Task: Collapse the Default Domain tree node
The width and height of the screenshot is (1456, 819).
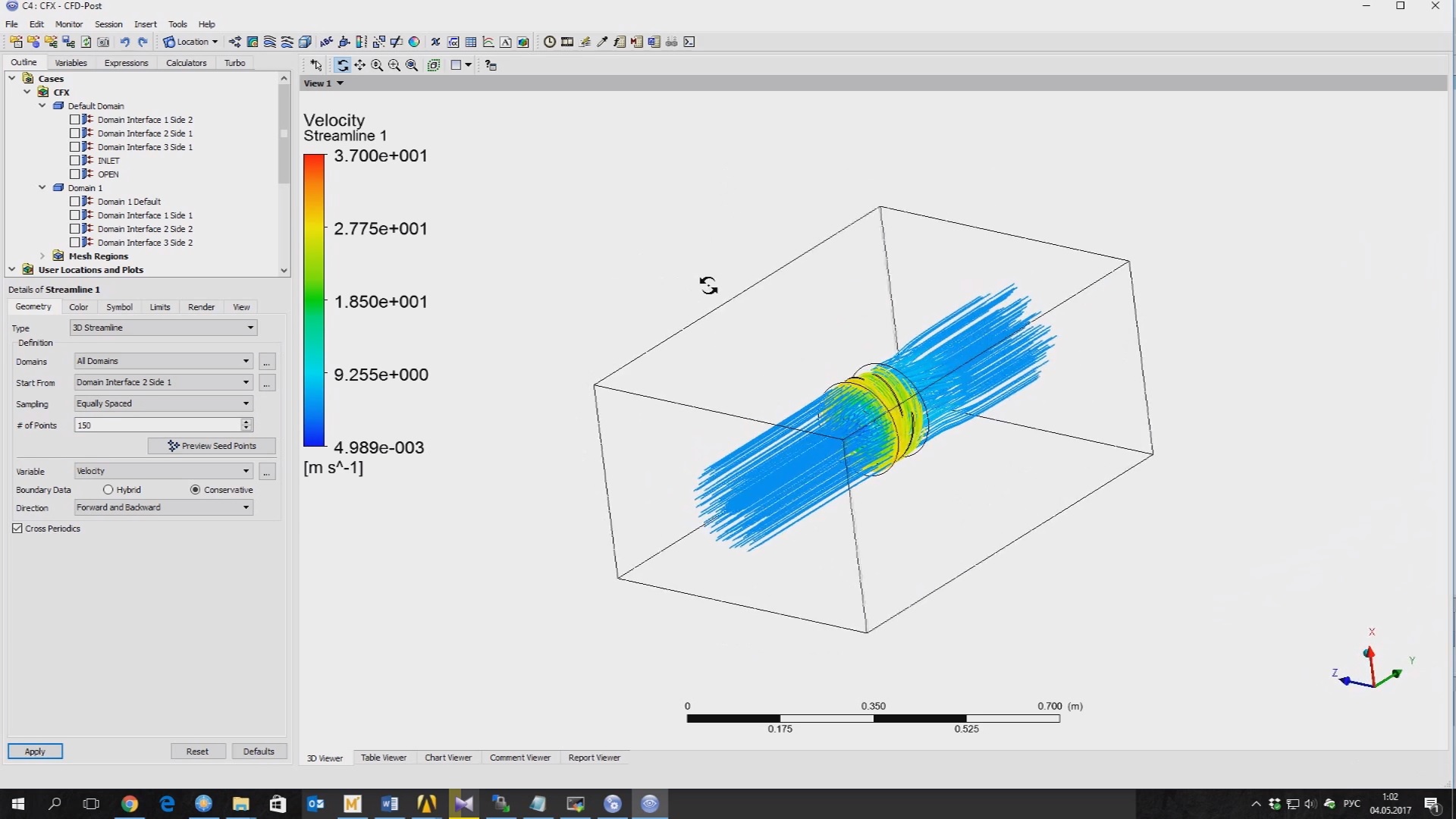Action: (42, 106)
